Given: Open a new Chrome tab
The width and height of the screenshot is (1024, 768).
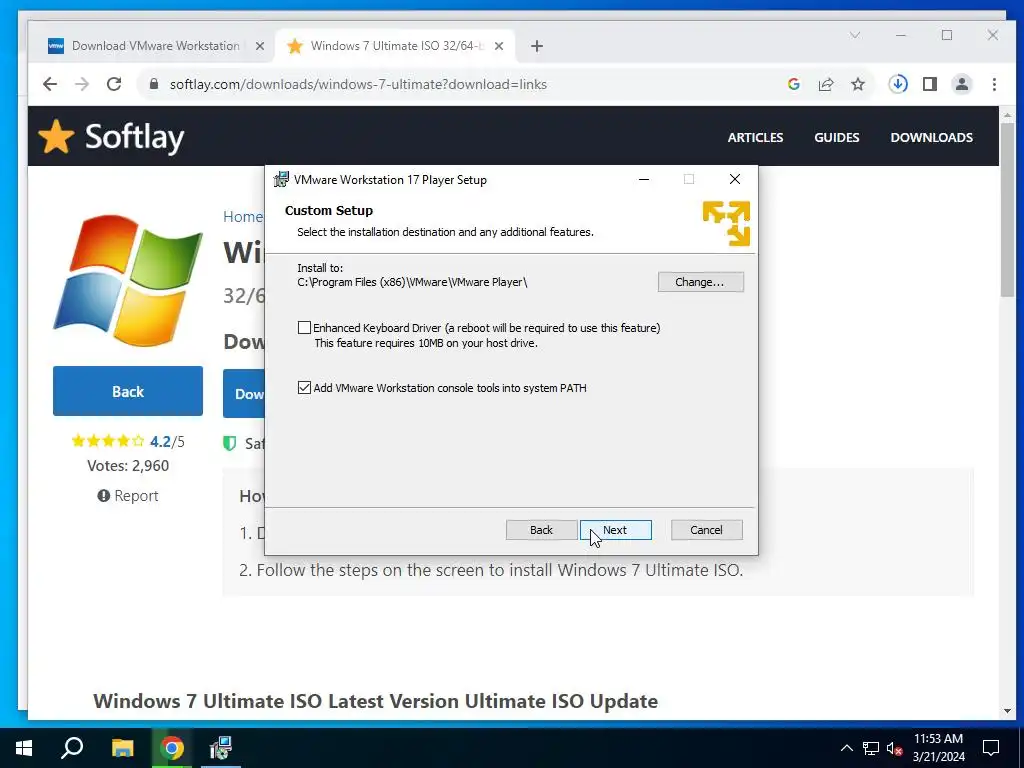Looking at the screenshot, I should click(537, 46).
